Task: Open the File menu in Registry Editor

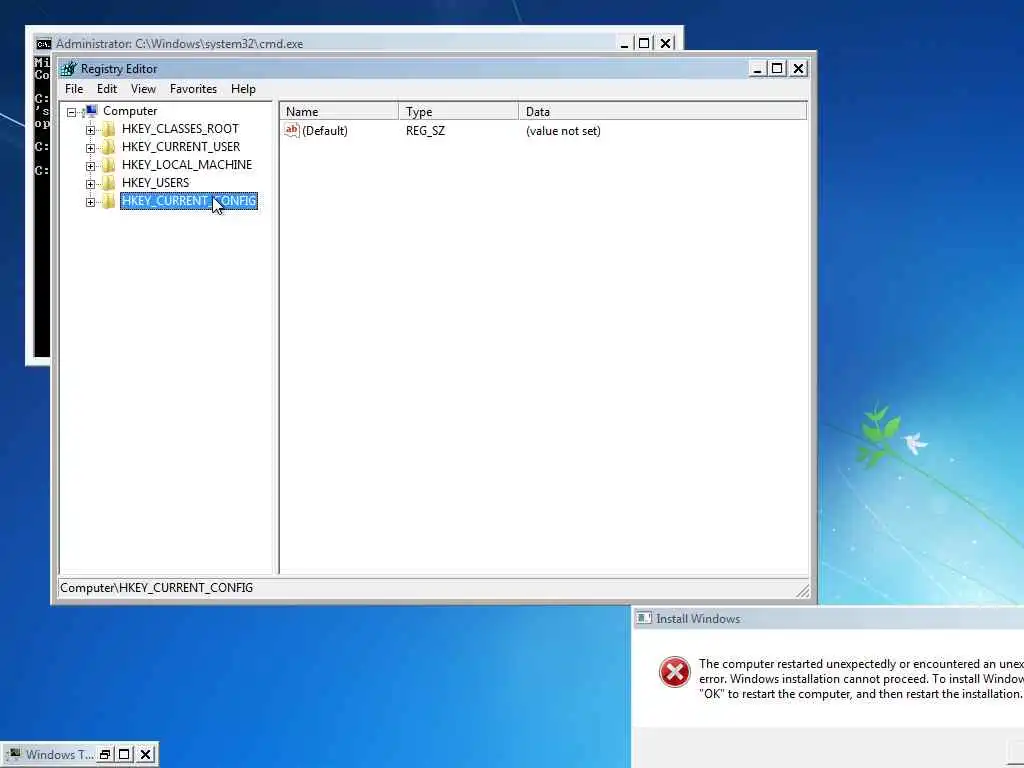Action: coord(74,89)
